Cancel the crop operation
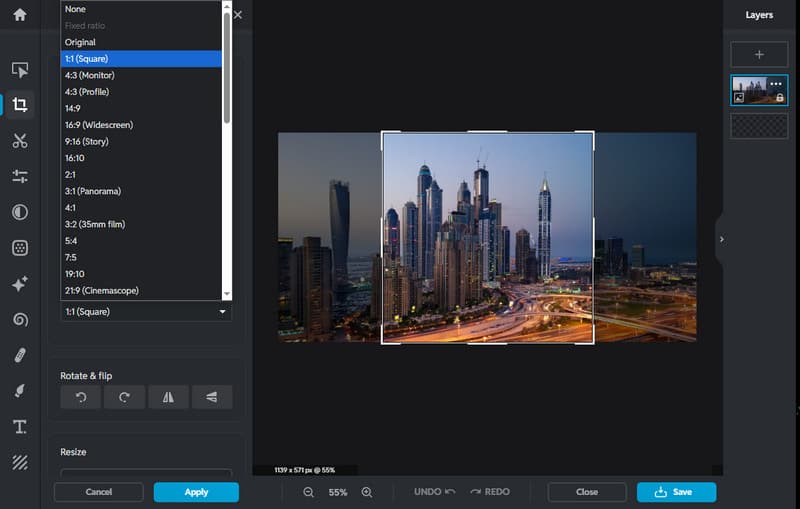The height and width of the screenshot is (509, 800). click(98, 492)
